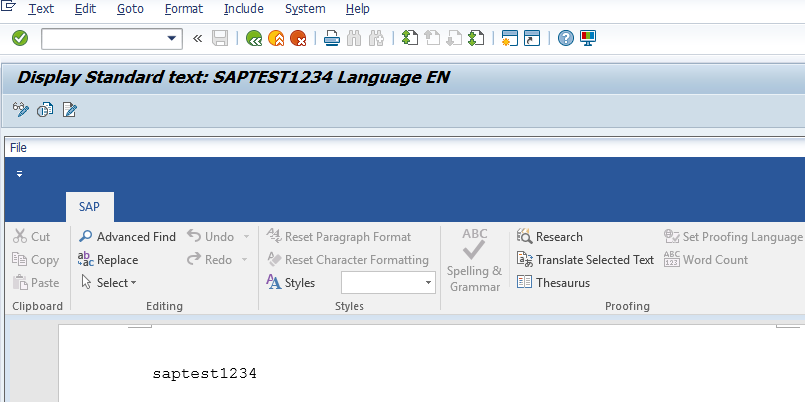The image size is (805, 402).
Task: Go to Next Page icon
Action: [454, 39]
